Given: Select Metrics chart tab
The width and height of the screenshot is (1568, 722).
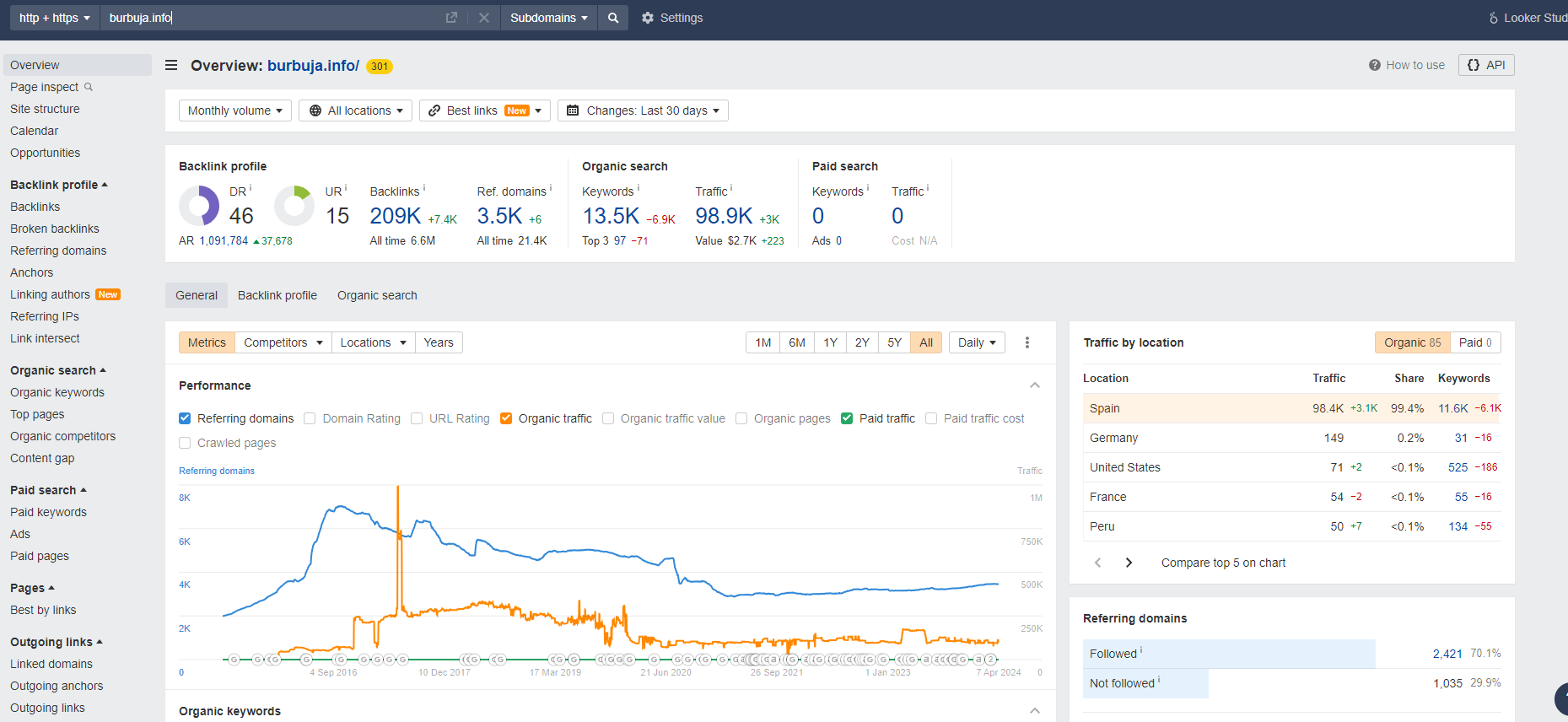Looking at the screenshot, I should coord(207,342).
